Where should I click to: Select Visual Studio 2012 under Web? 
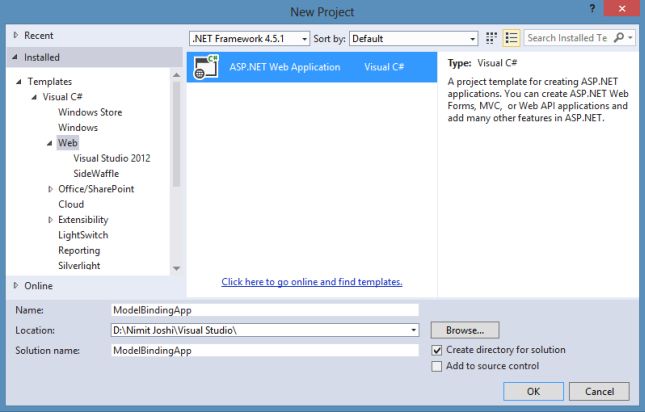tap(112, 158)
